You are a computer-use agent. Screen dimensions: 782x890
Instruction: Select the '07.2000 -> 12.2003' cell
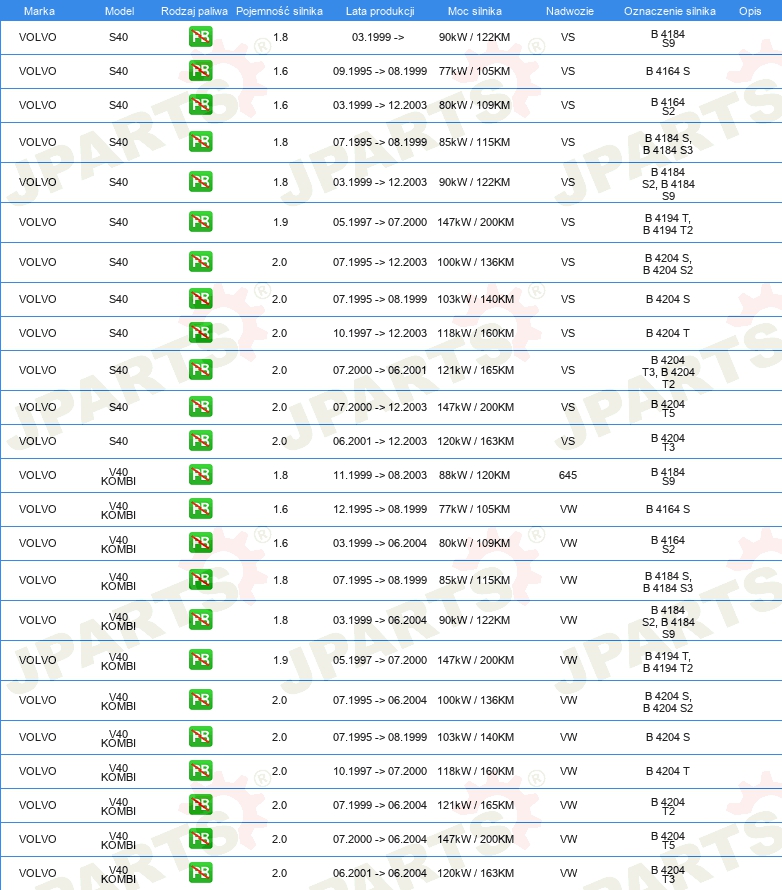[380, 407]
